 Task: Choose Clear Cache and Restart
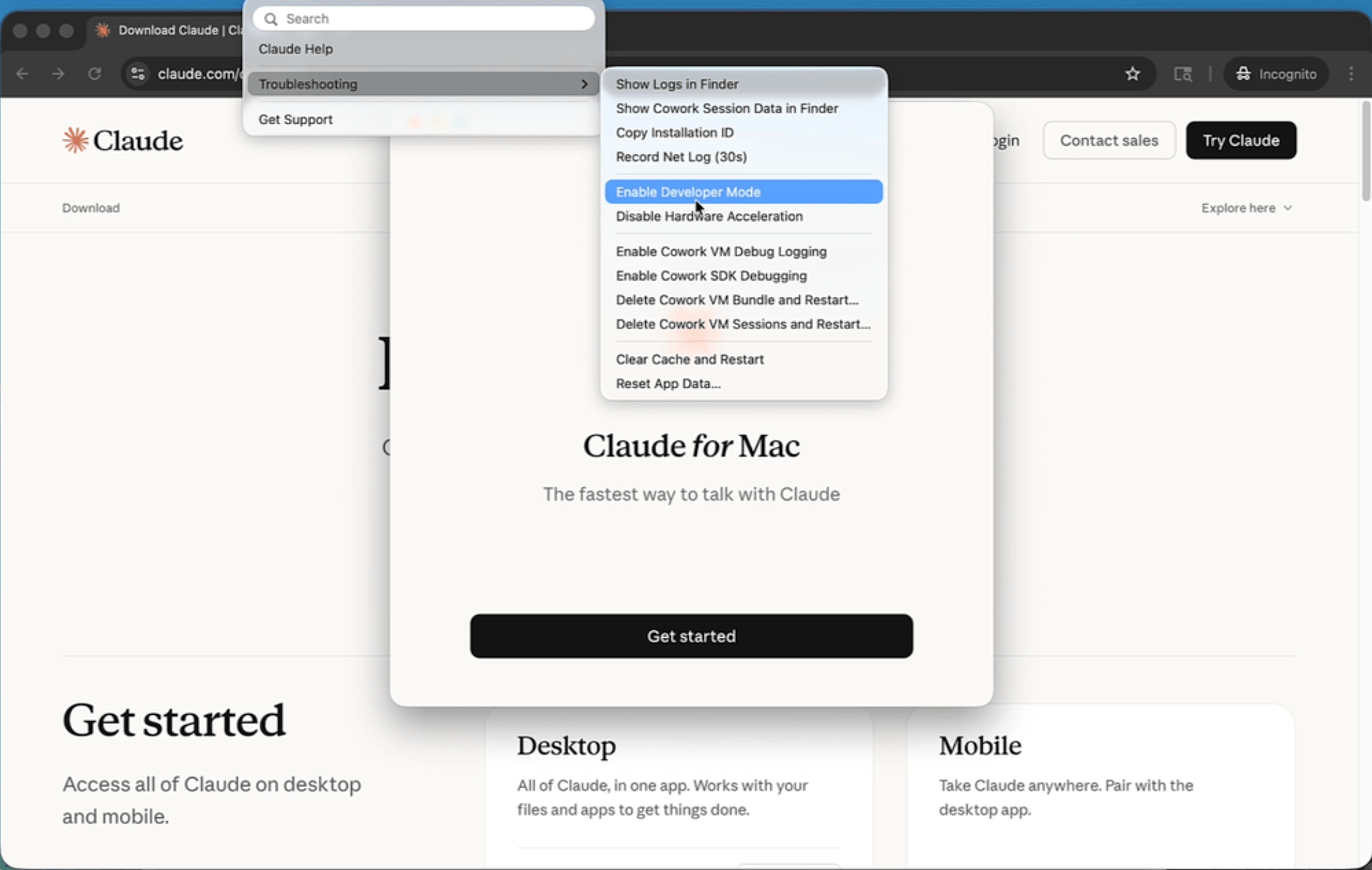click(743, 359)
